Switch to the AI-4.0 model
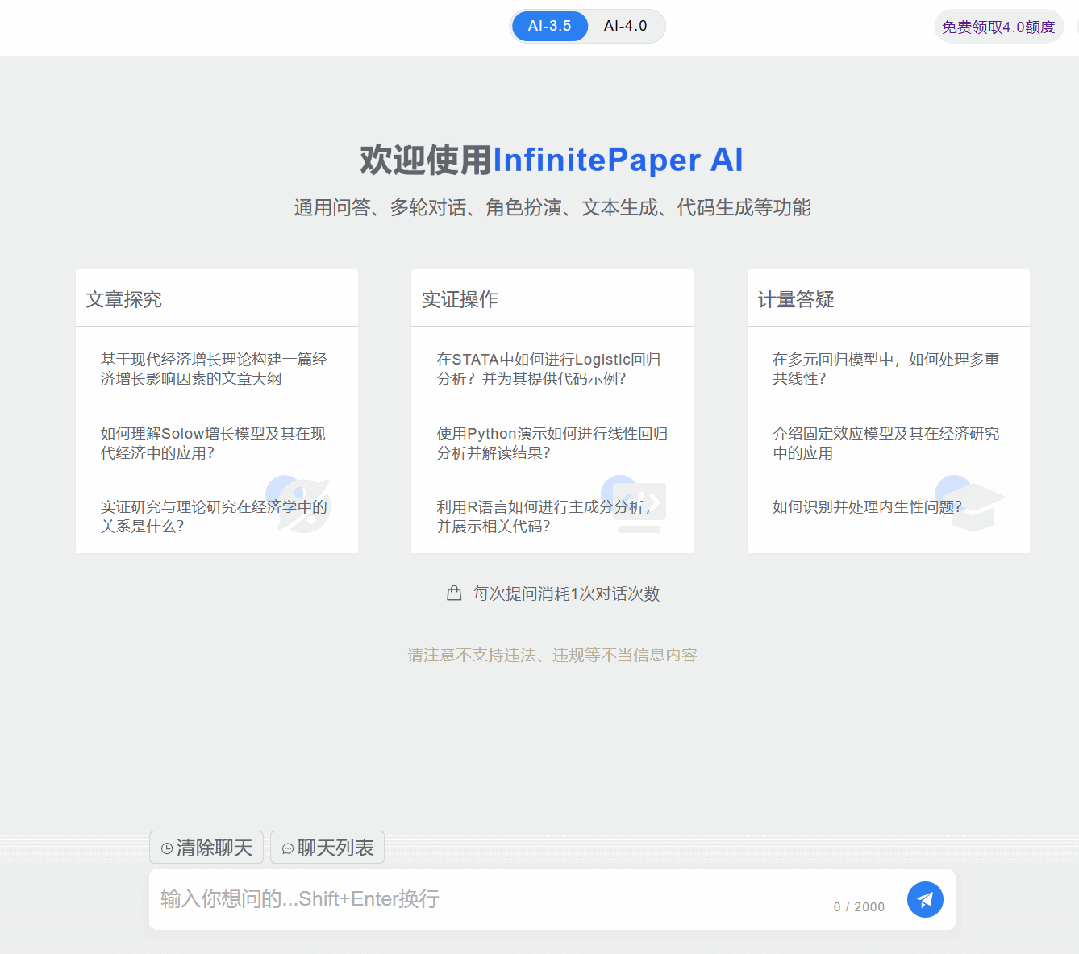 [x=625, y=26]
